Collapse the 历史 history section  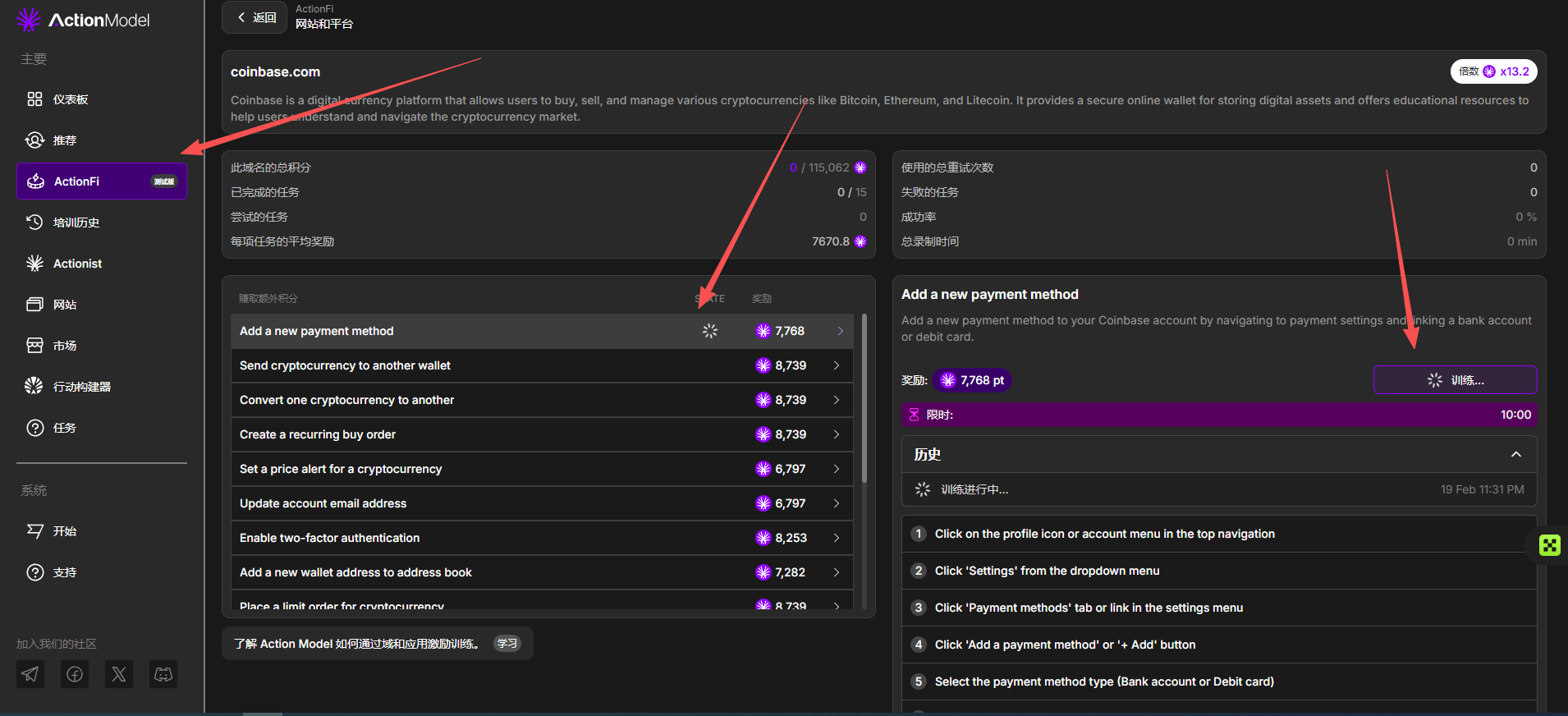click(x=1515, y=454)
